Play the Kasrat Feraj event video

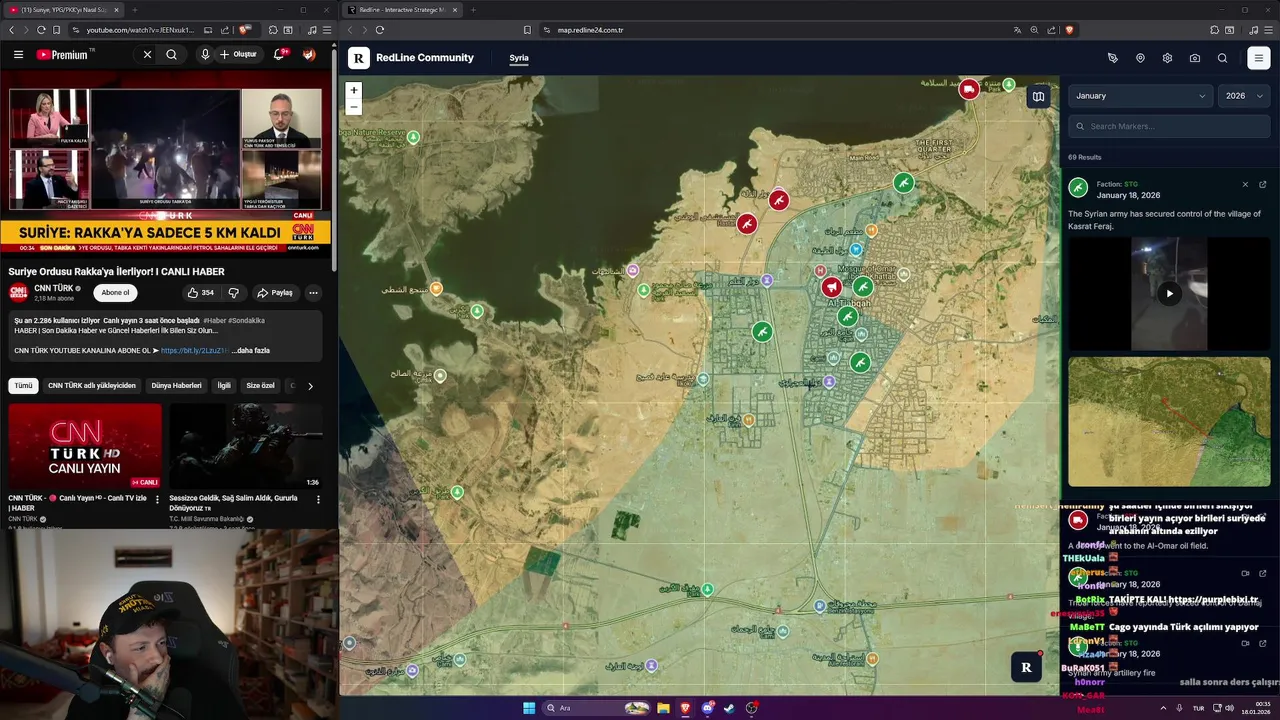pyautogui.click(x=1169, y=294)
